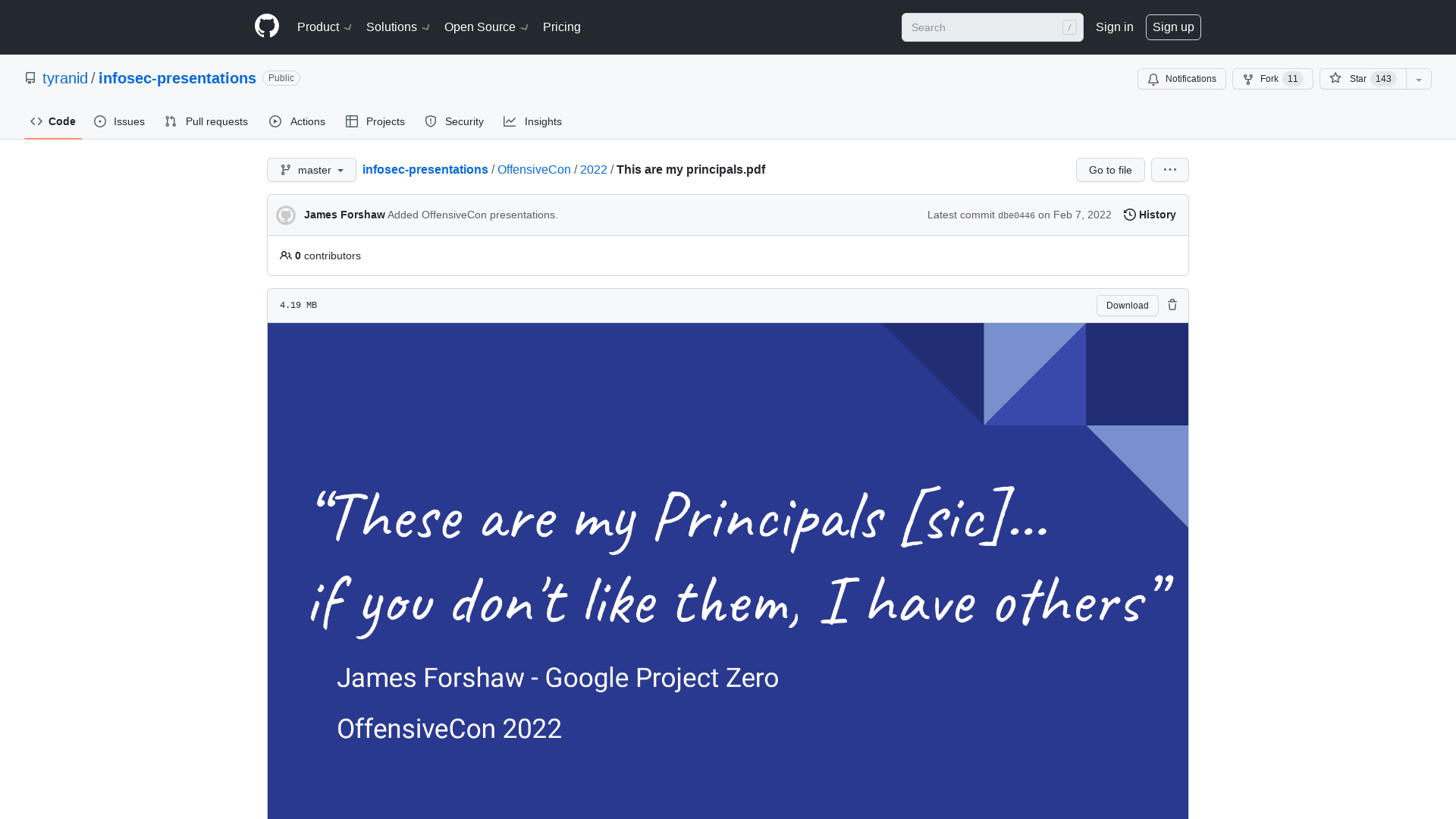Image resolution: width=1456 pixels, height=819 pixels.
Task: Click the contributors people icon
Action: pos(286,256)
